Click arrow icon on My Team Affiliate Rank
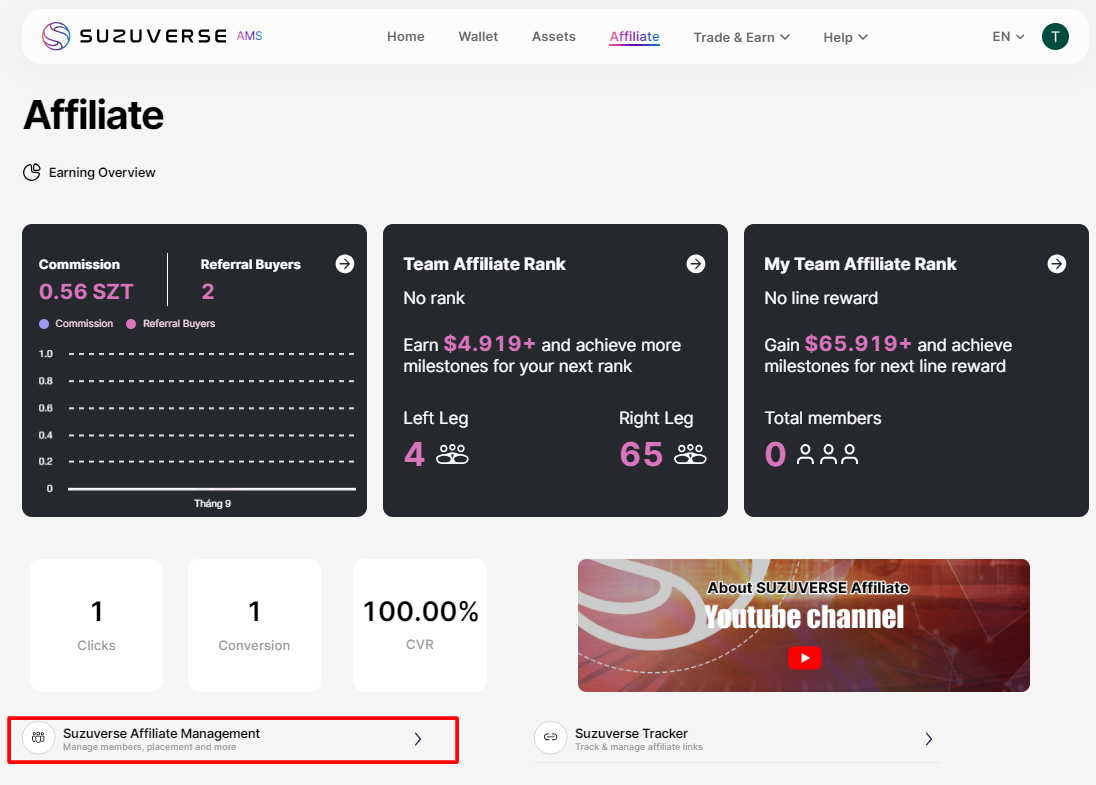The height and width of the screenshot is (785, 1096). point(1057,264)
